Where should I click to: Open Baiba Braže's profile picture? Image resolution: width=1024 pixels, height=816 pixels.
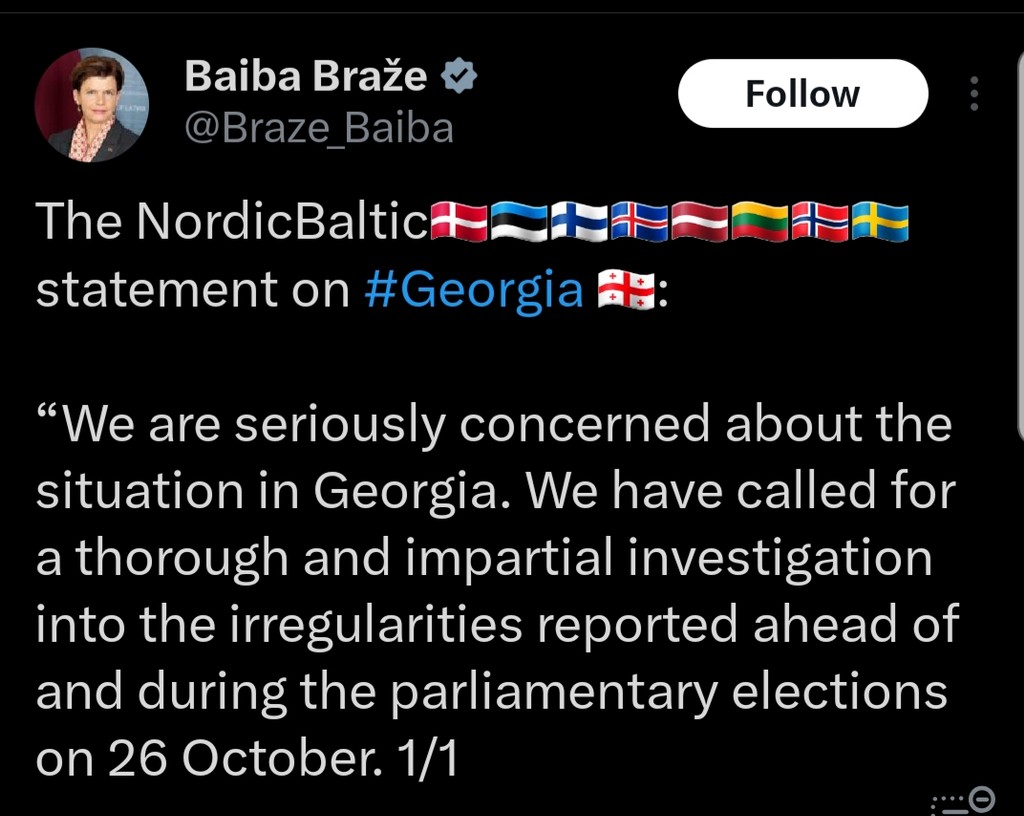click(92, 105)
